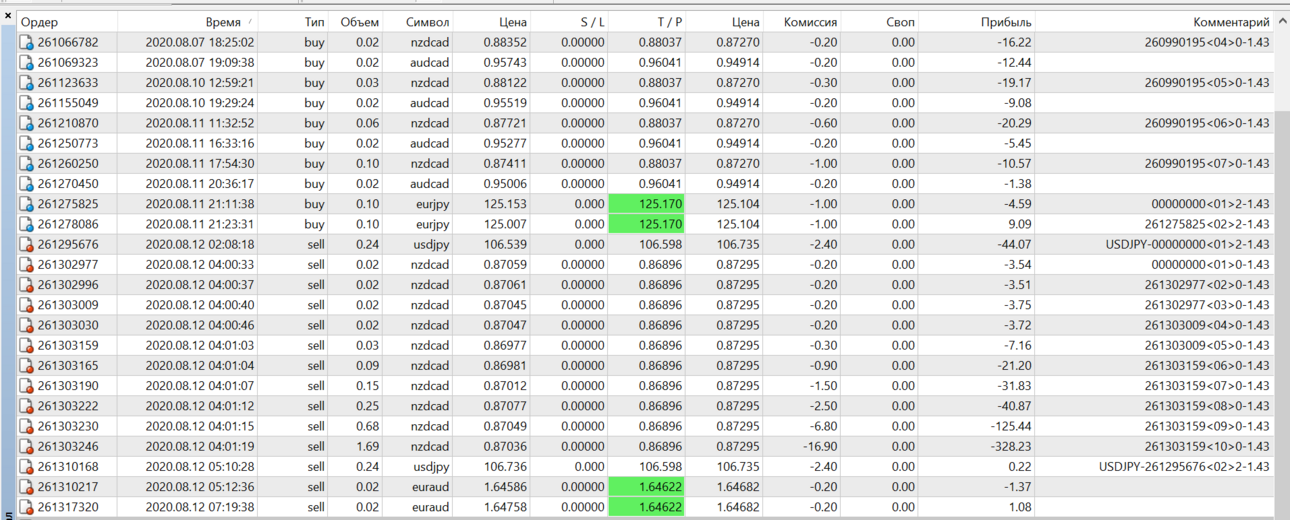Click the sell order icon for 261303159
Image resolution: width=1290 pixels, height=520 pixels.
(27, 345)
